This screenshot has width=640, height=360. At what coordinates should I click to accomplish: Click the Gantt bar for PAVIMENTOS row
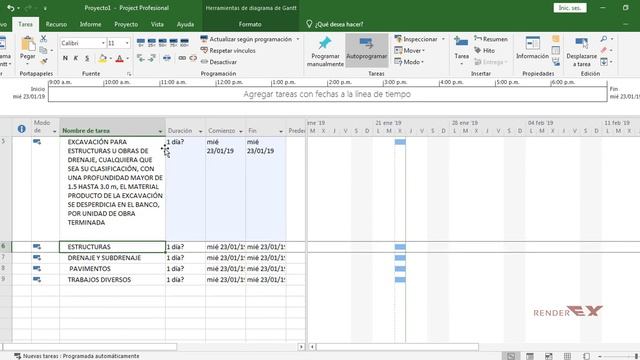(x=400, y=269)
